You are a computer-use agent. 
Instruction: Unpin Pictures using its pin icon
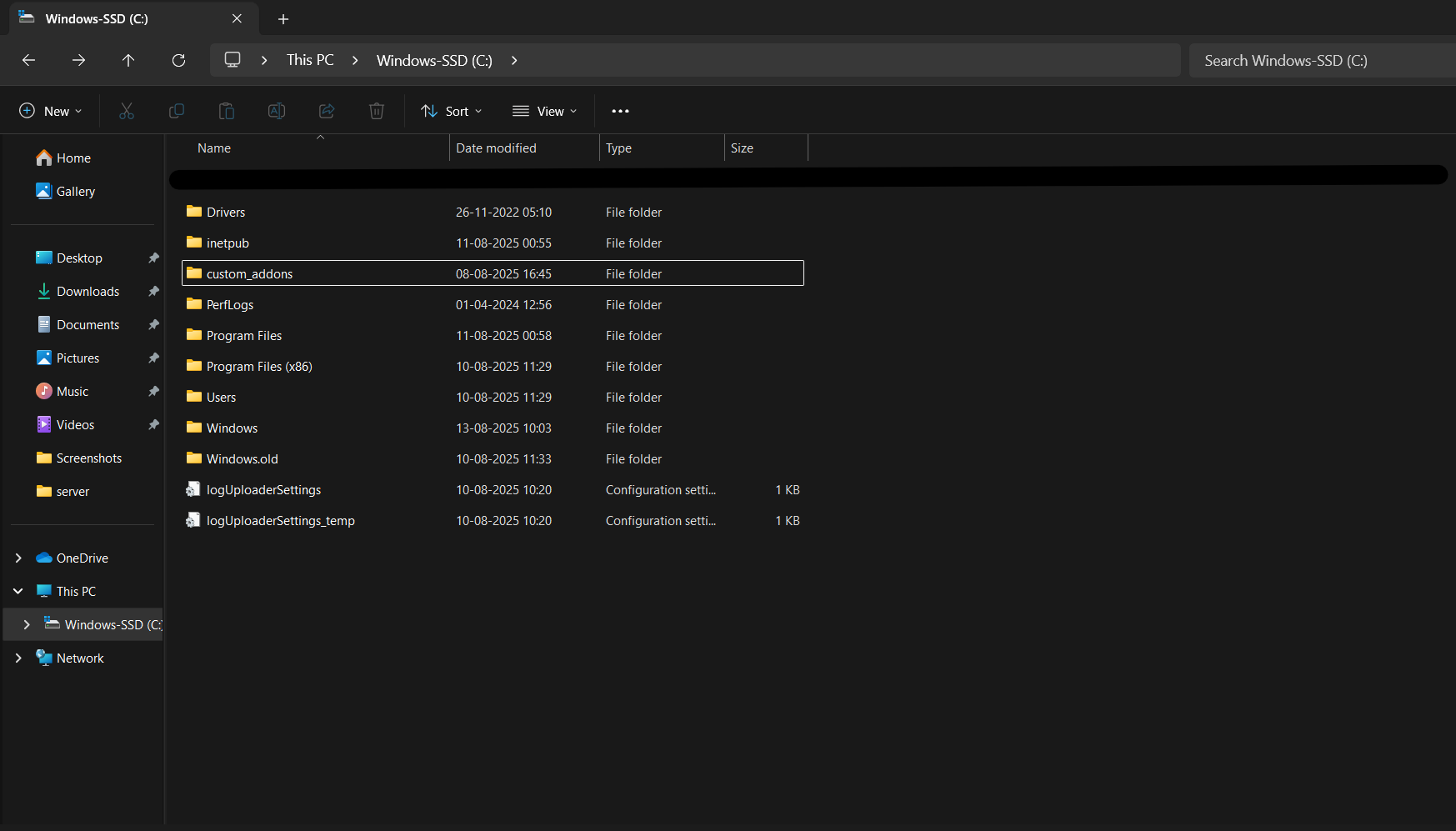point(153,358)
